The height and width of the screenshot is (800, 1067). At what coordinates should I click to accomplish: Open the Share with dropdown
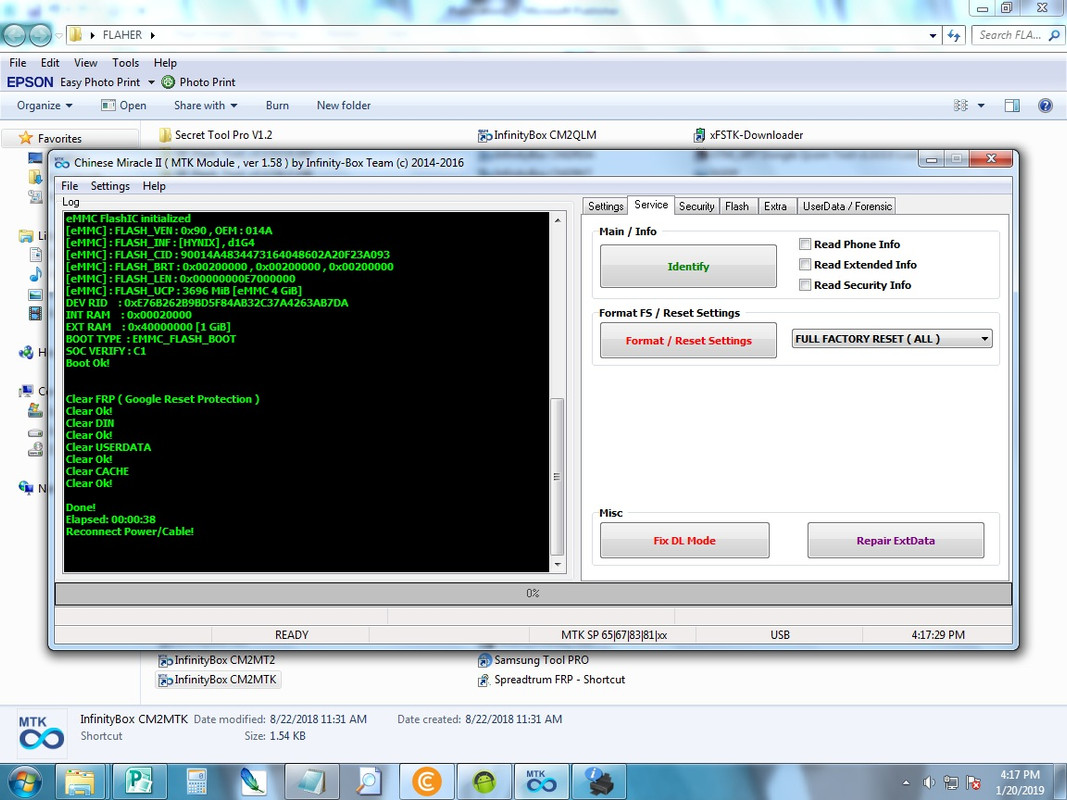(206, 105)
